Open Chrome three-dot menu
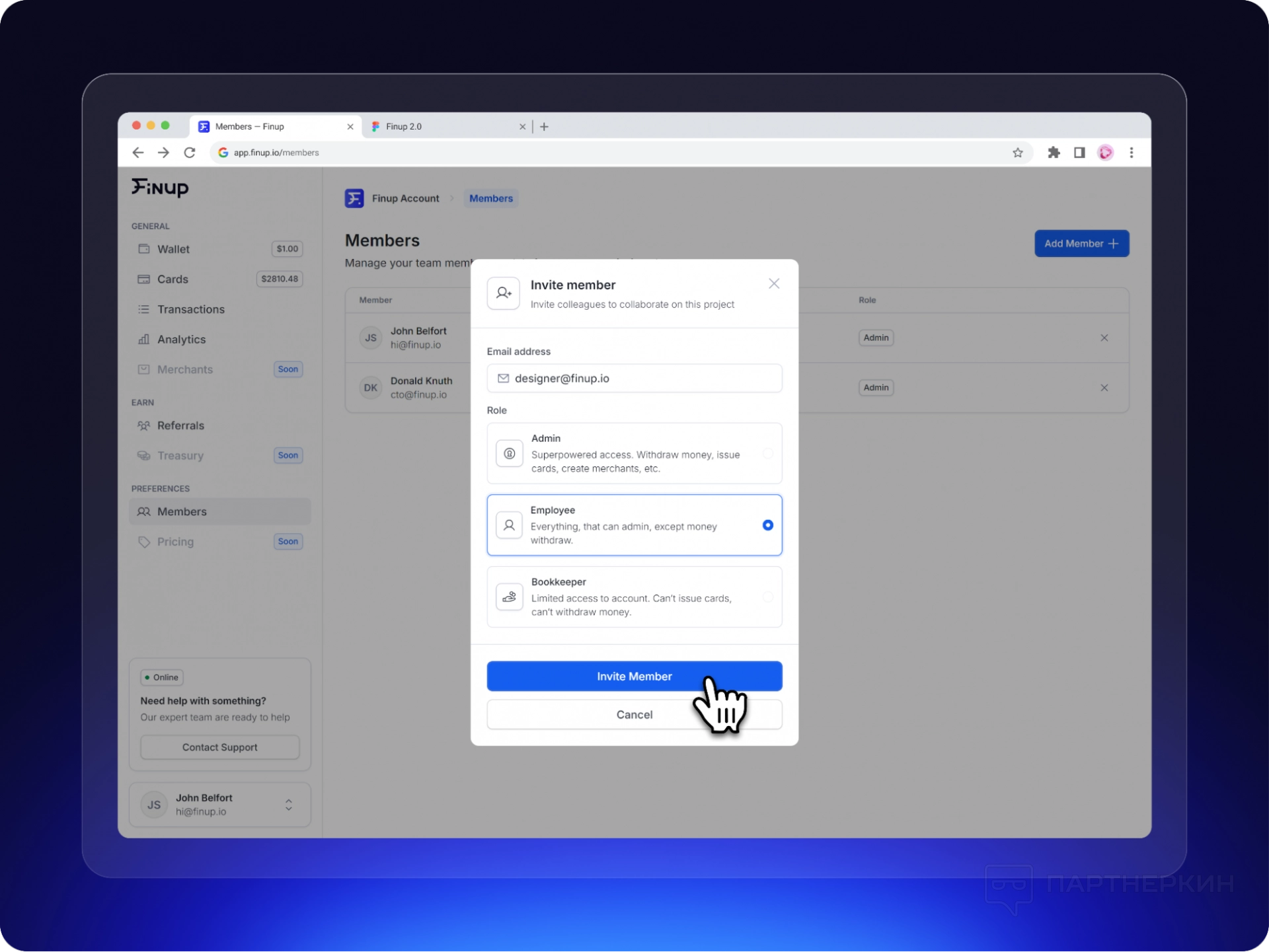Viewport: 1269px width, 952px height. pyautogui.click(x=1132, y=153)
